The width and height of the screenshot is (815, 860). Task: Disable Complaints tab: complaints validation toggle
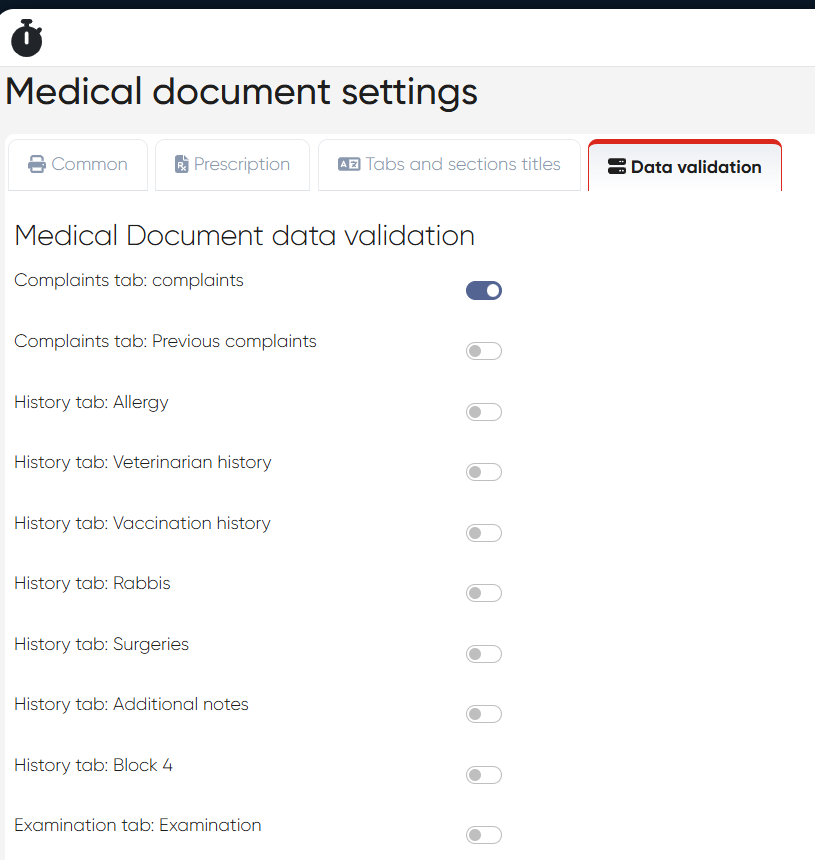484,291
